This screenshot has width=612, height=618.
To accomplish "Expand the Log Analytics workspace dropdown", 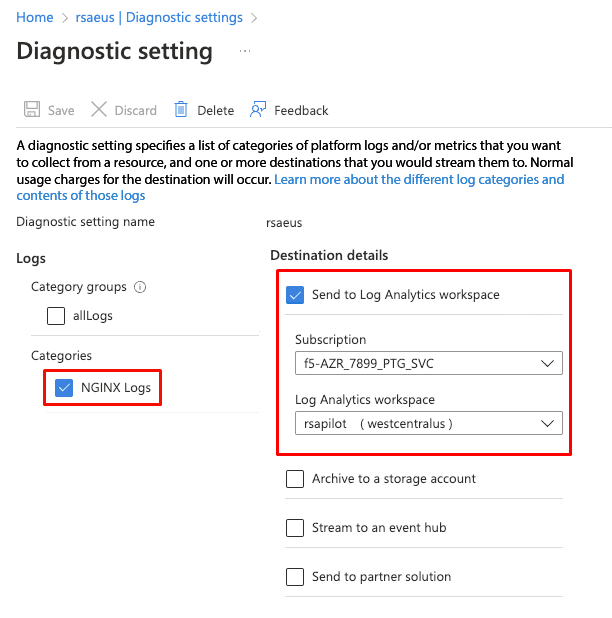I will 428,423.
